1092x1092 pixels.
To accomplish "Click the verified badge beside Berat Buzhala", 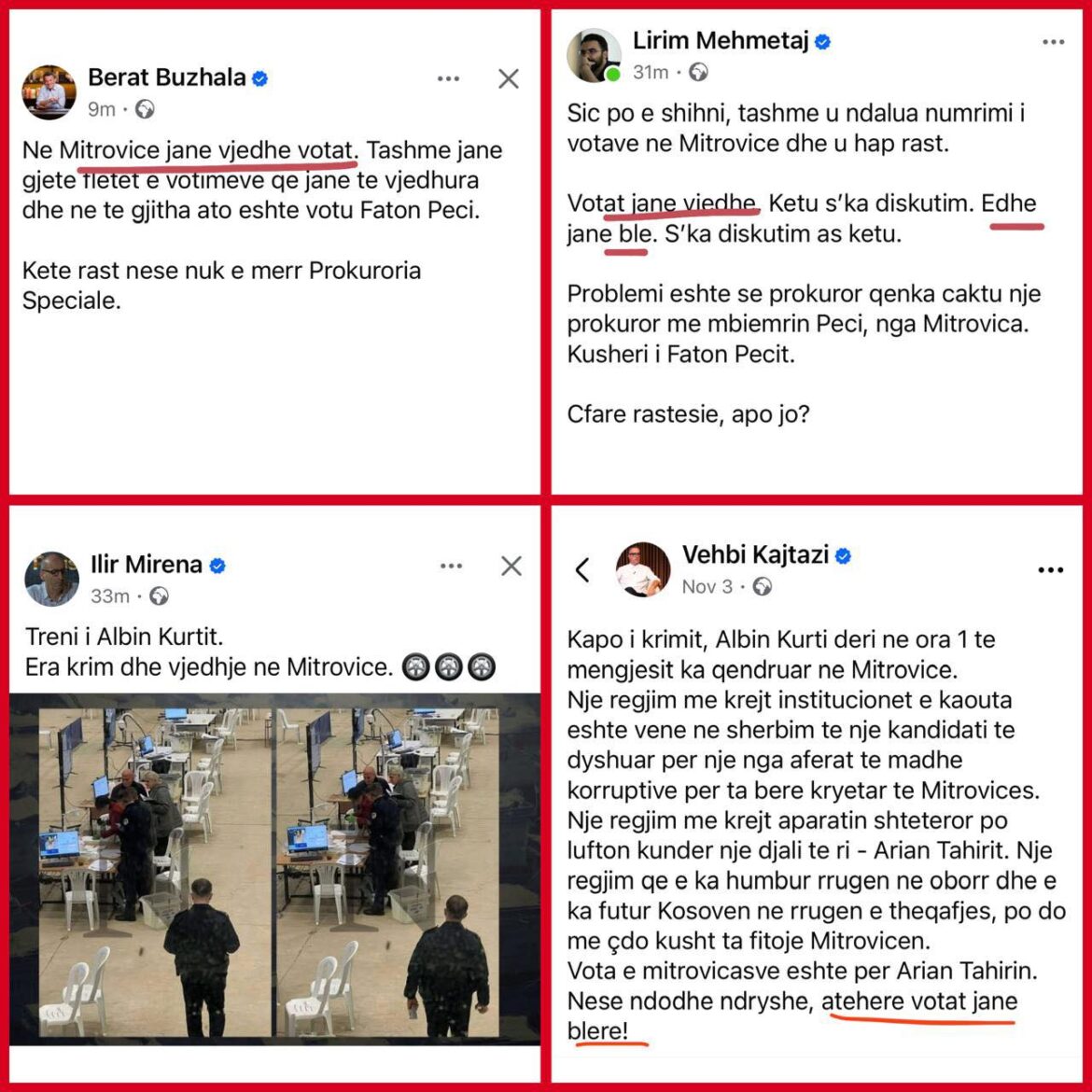I will 259,78.
